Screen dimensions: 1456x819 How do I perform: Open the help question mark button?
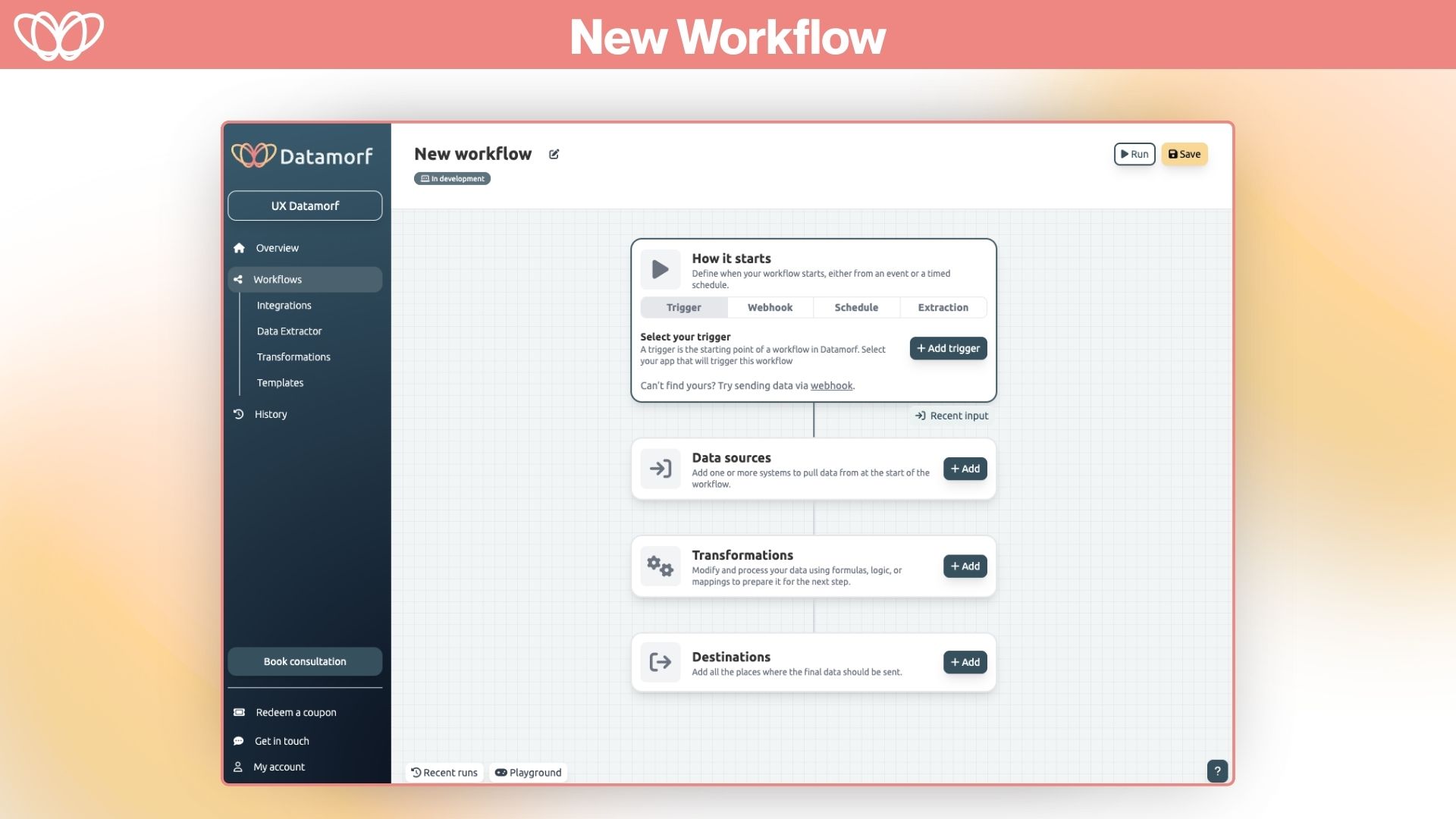coord(1217,771)
